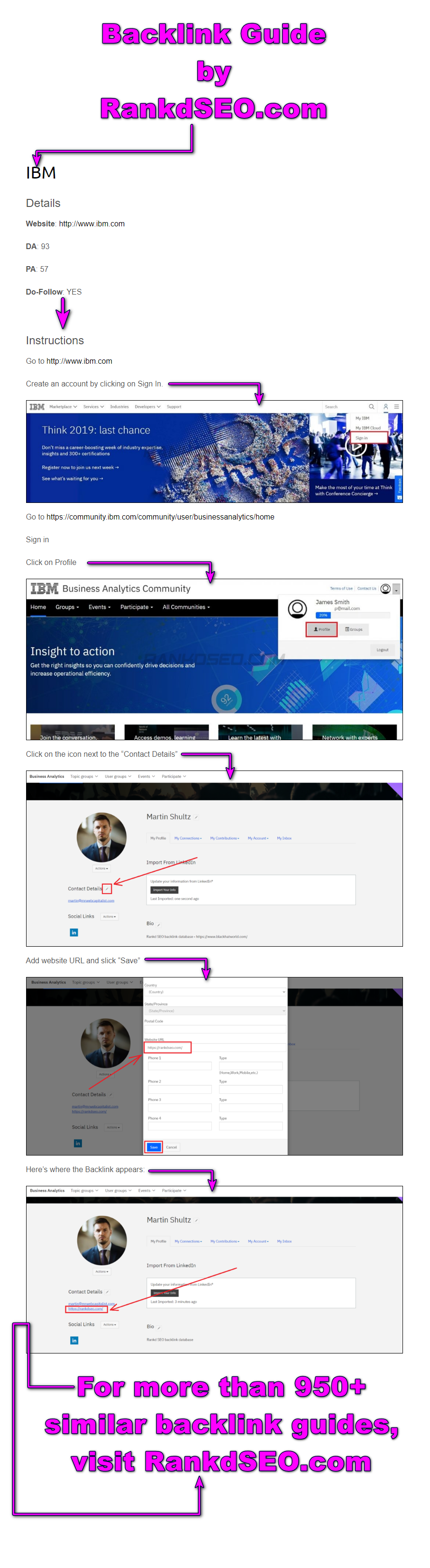Viewport: 430px width, 1568px height.
Task: Click 'Import Your Info' button above '3 minutes ago'
Action: pyautogui.click(x=165, y=1293)
